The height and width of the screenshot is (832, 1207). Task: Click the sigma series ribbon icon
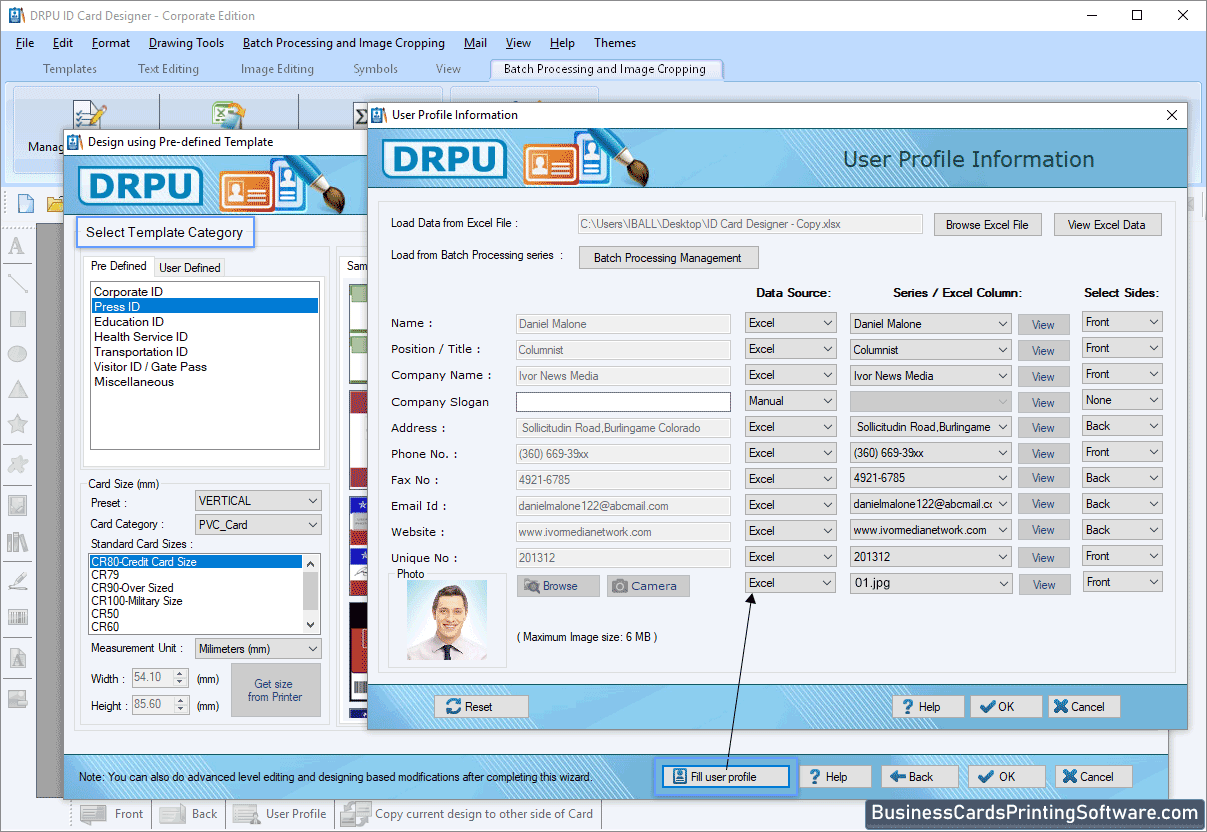coord(361,115)
